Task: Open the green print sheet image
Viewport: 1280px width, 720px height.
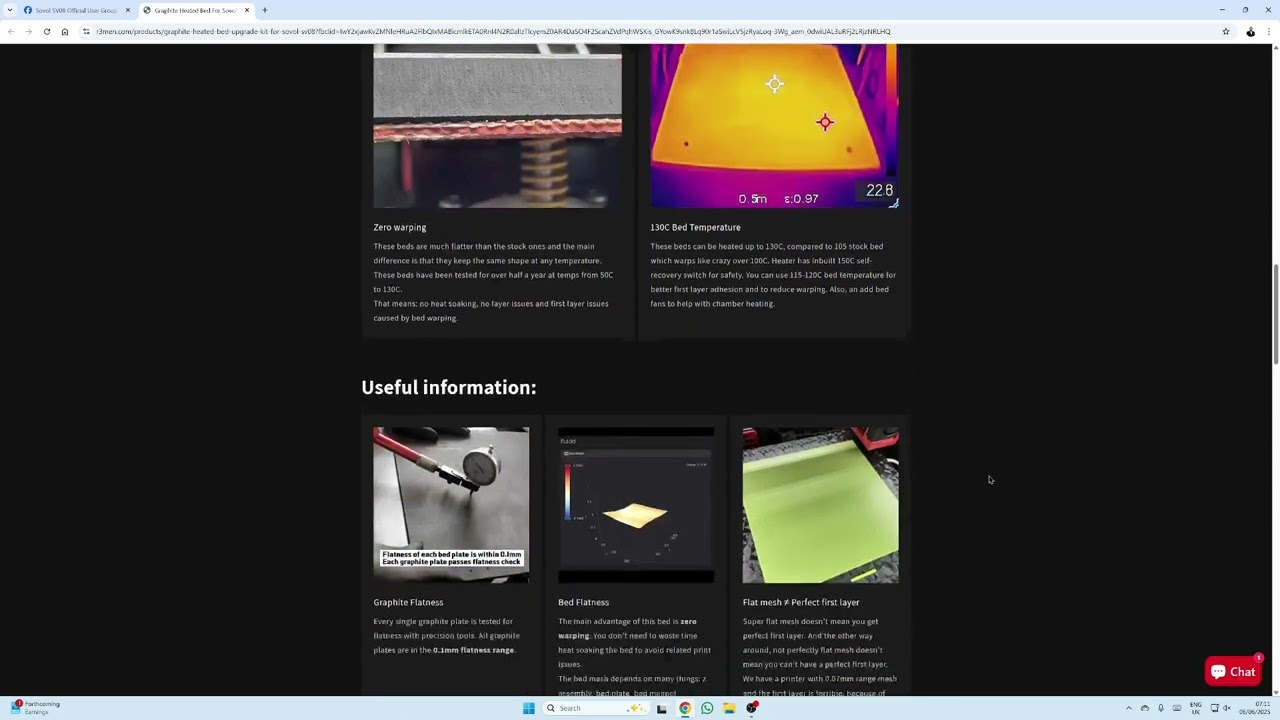Action: tap(820, 505)
